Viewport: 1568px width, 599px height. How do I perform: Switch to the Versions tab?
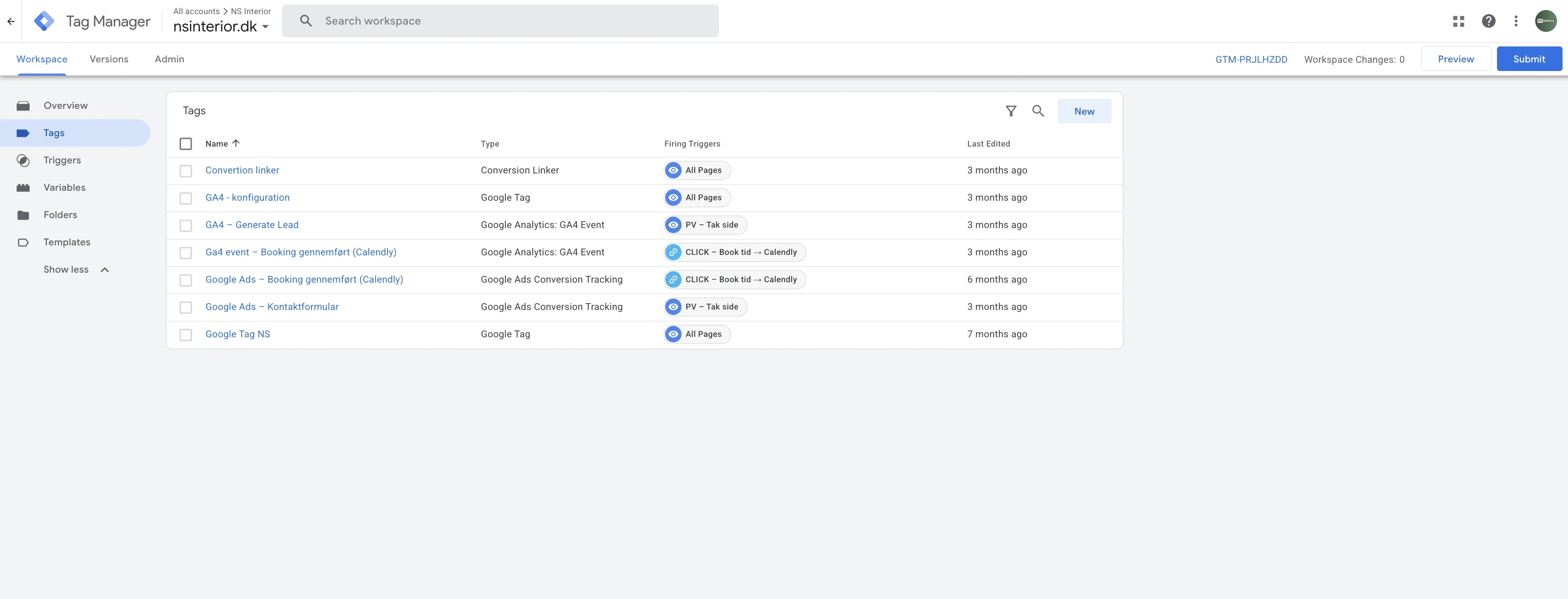(109, 59)
